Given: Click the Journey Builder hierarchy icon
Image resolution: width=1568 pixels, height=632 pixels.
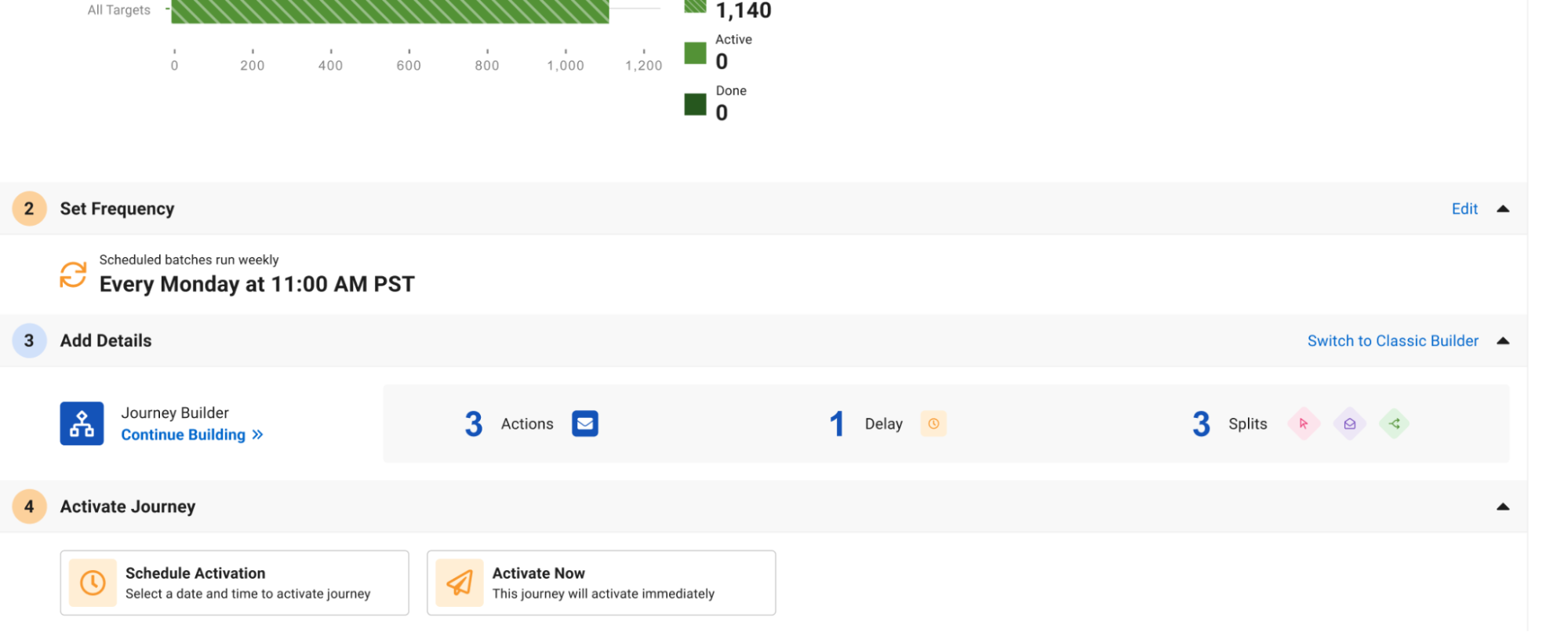Looking at the screenshot, I should pos(82,423).
